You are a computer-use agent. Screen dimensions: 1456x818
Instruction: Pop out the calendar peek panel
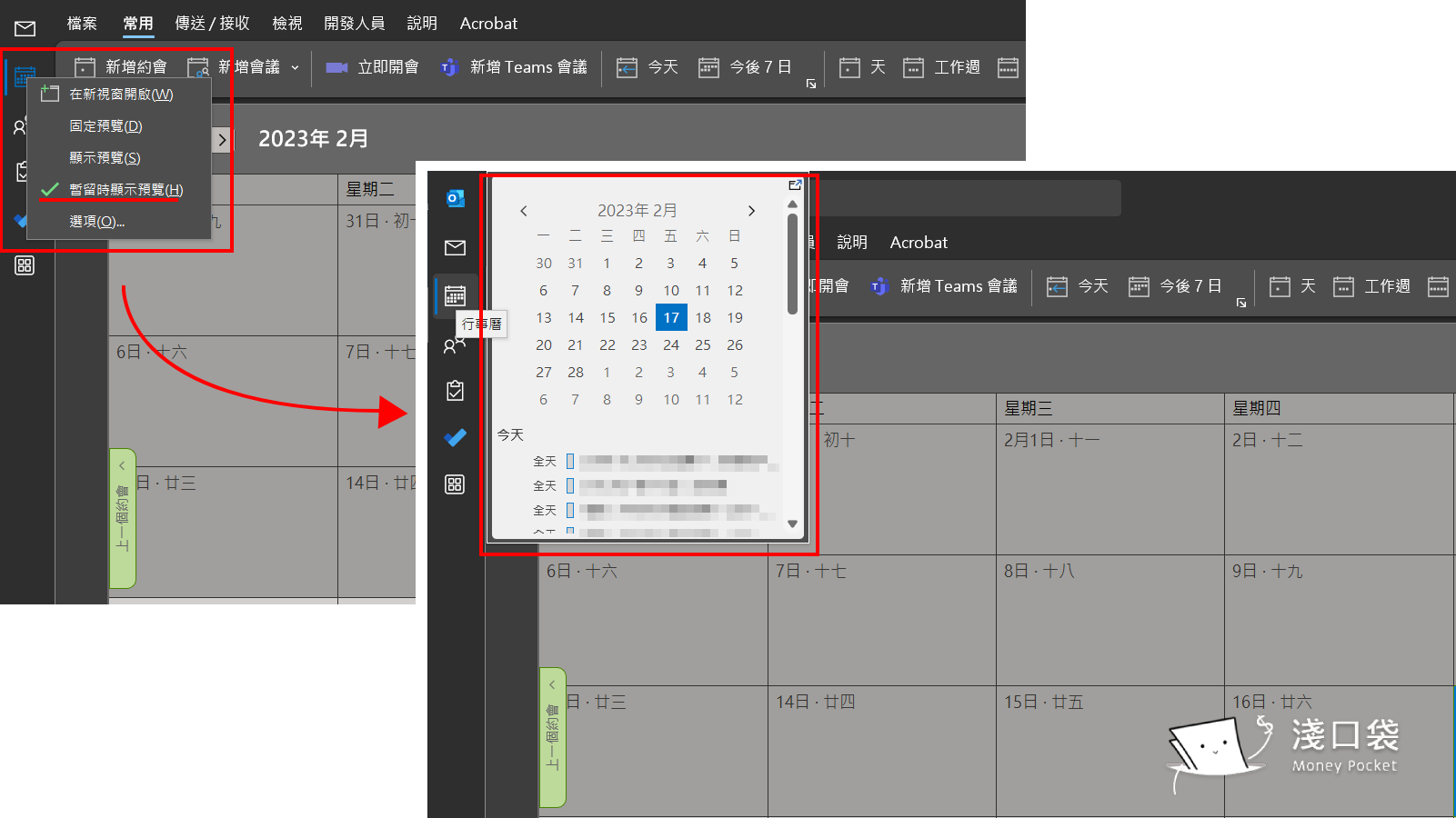(x=795, y=185)
